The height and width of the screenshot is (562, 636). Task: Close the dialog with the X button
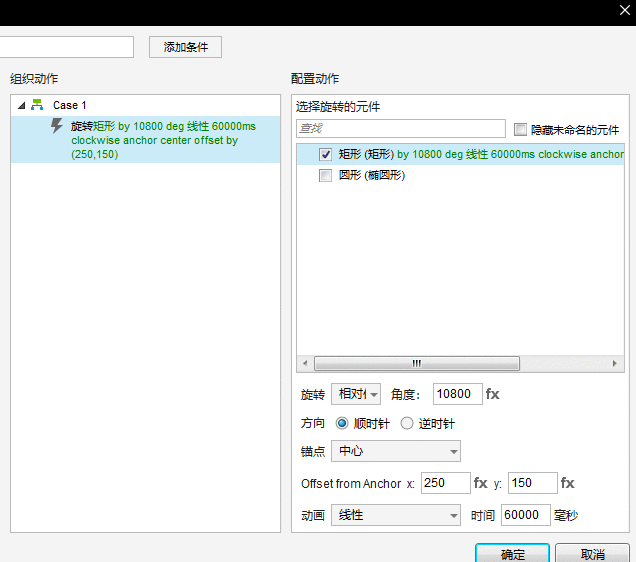(625, 10)
